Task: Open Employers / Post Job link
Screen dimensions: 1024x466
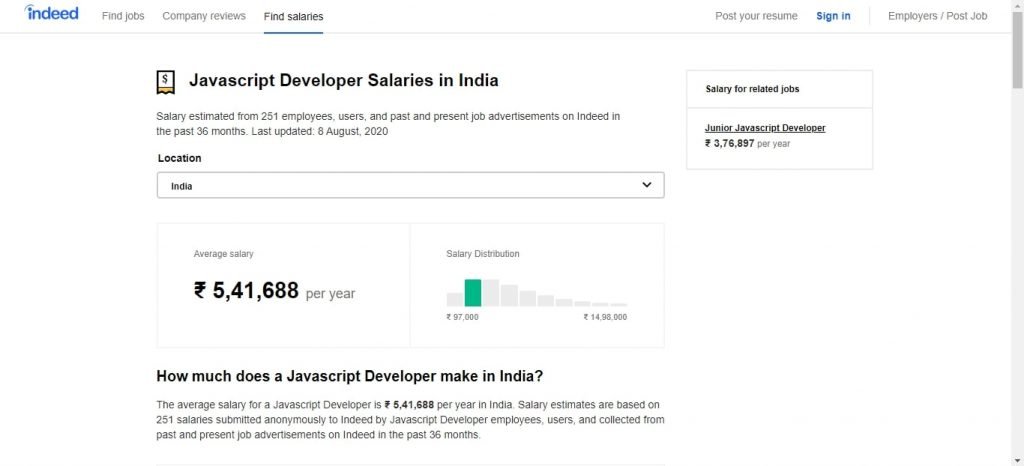Action: [937, 16]
